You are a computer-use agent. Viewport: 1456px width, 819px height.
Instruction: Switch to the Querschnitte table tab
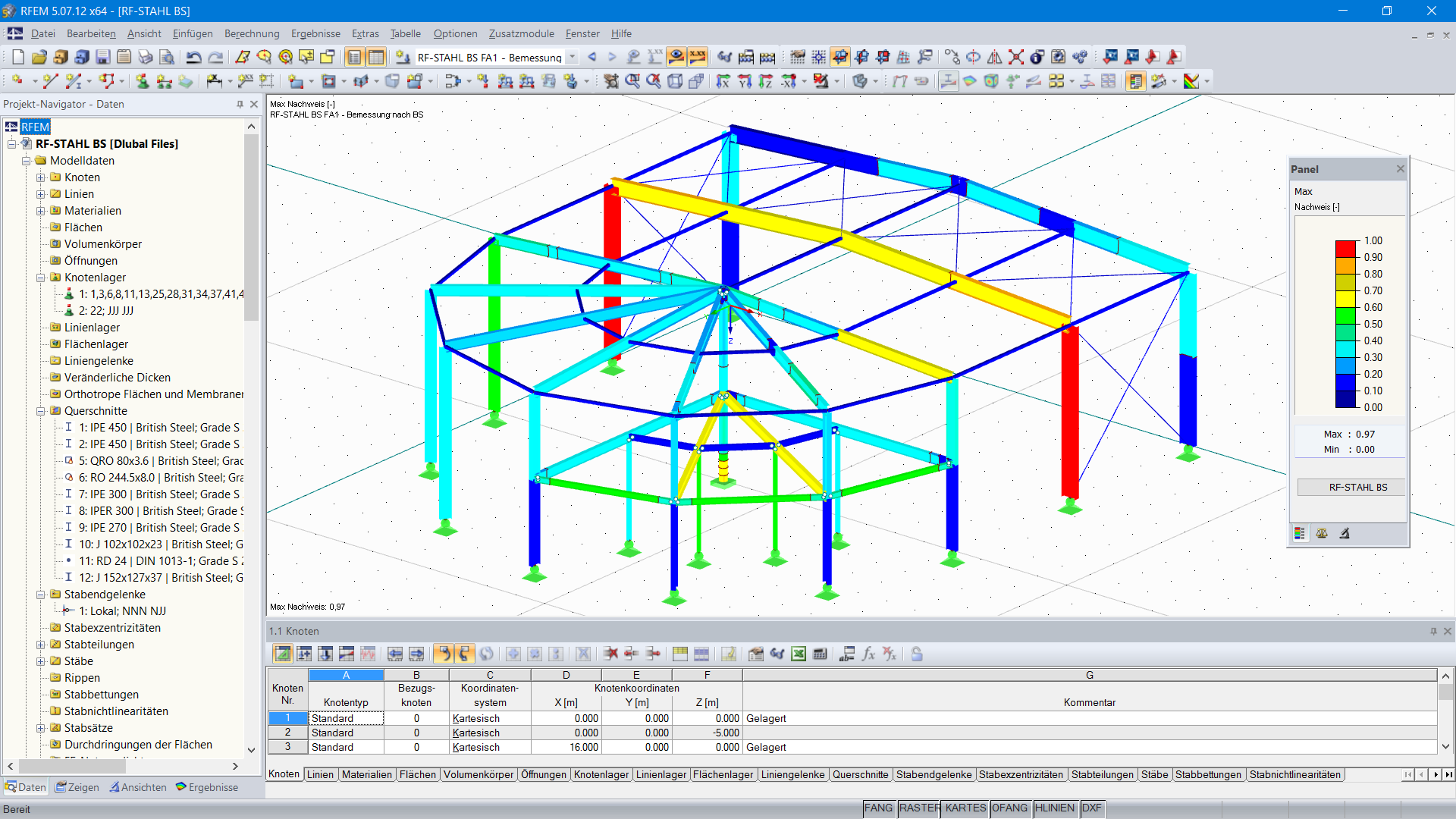click(860, 774)
